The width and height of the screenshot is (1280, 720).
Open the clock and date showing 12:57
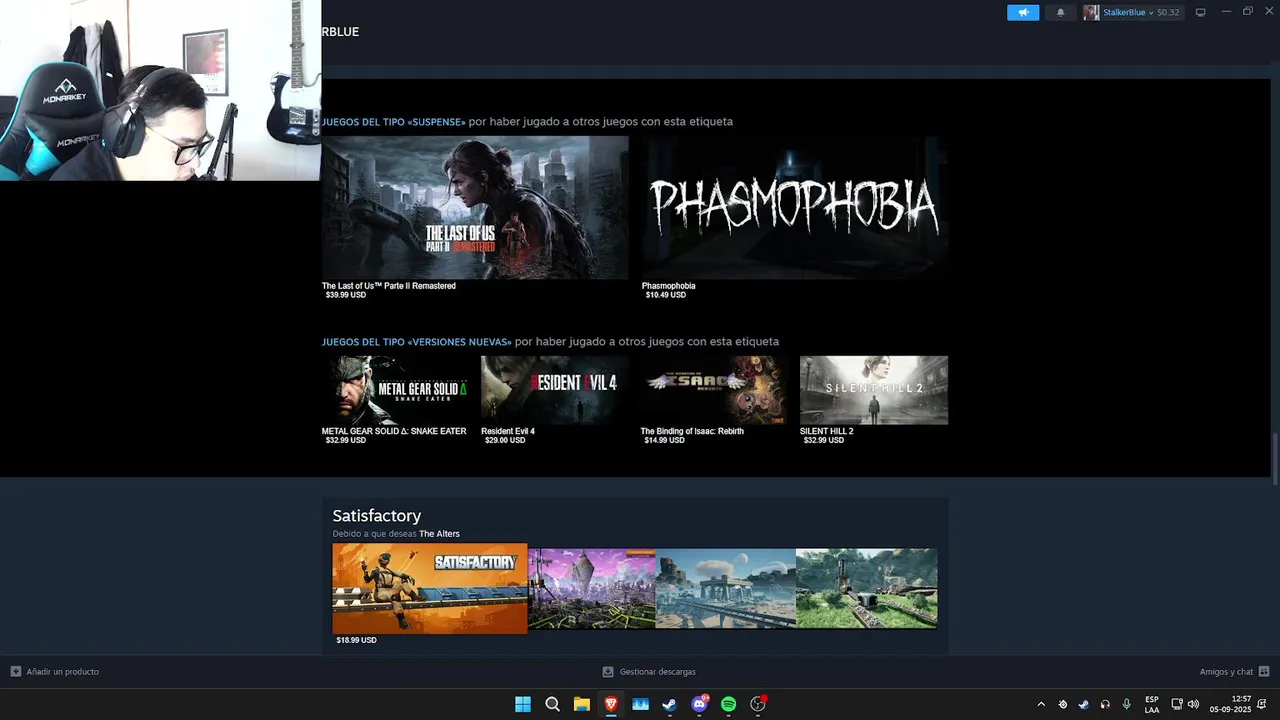point(1230,704)
